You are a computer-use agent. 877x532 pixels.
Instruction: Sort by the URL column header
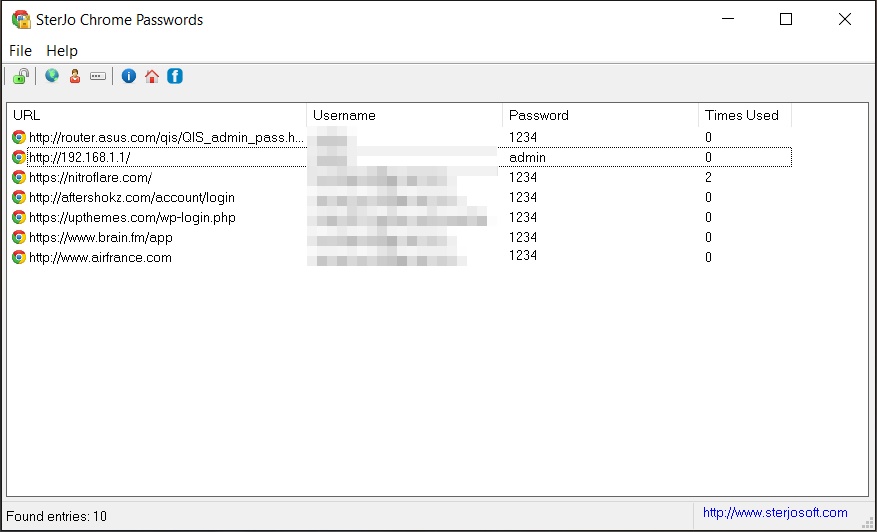157,115
